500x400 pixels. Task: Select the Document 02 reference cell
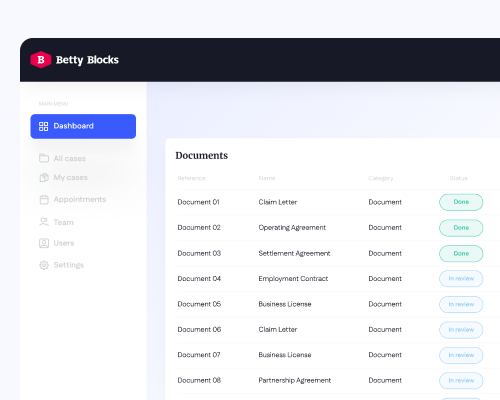coord(199,227)
